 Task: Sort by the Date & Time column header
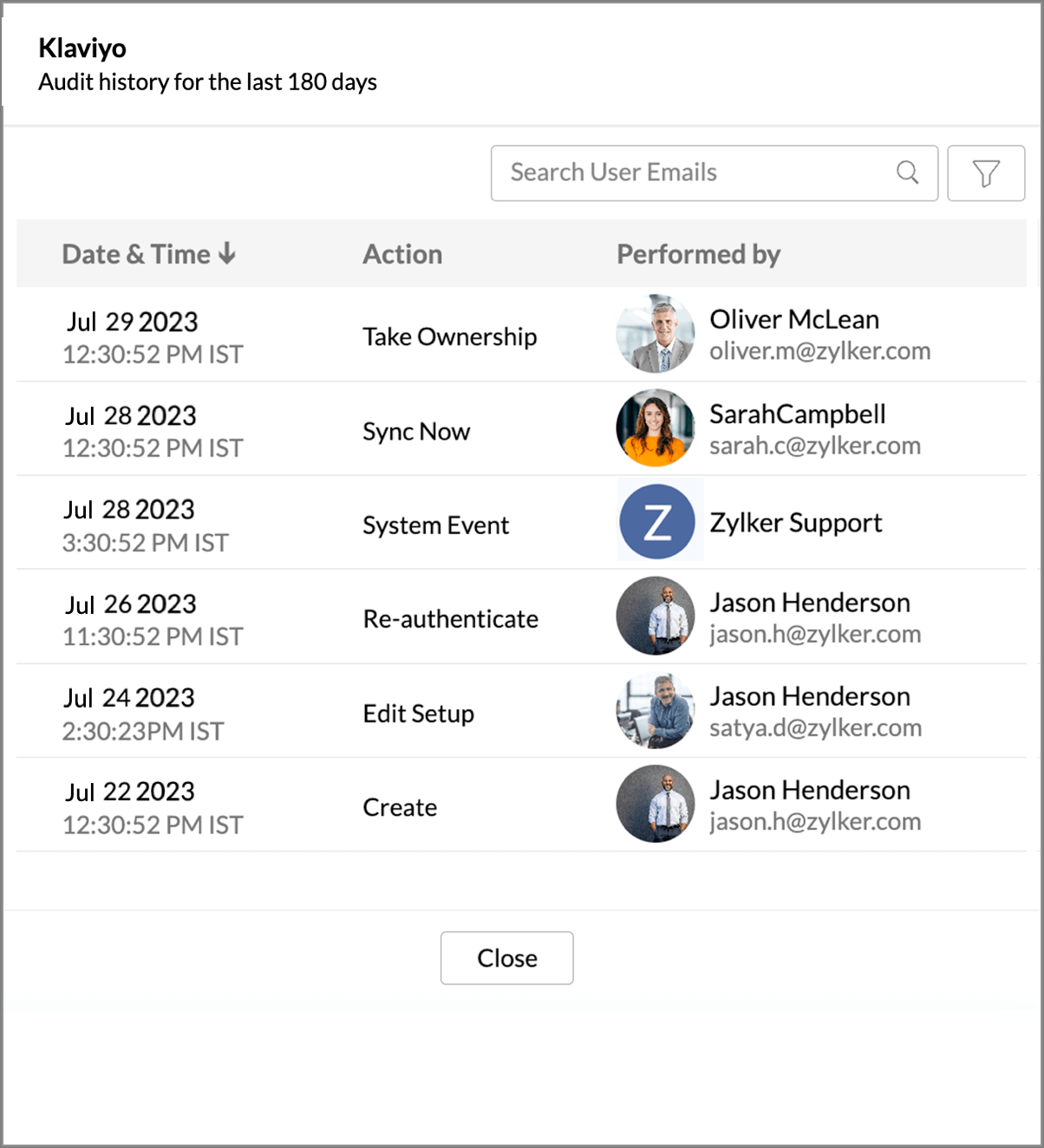137,254
